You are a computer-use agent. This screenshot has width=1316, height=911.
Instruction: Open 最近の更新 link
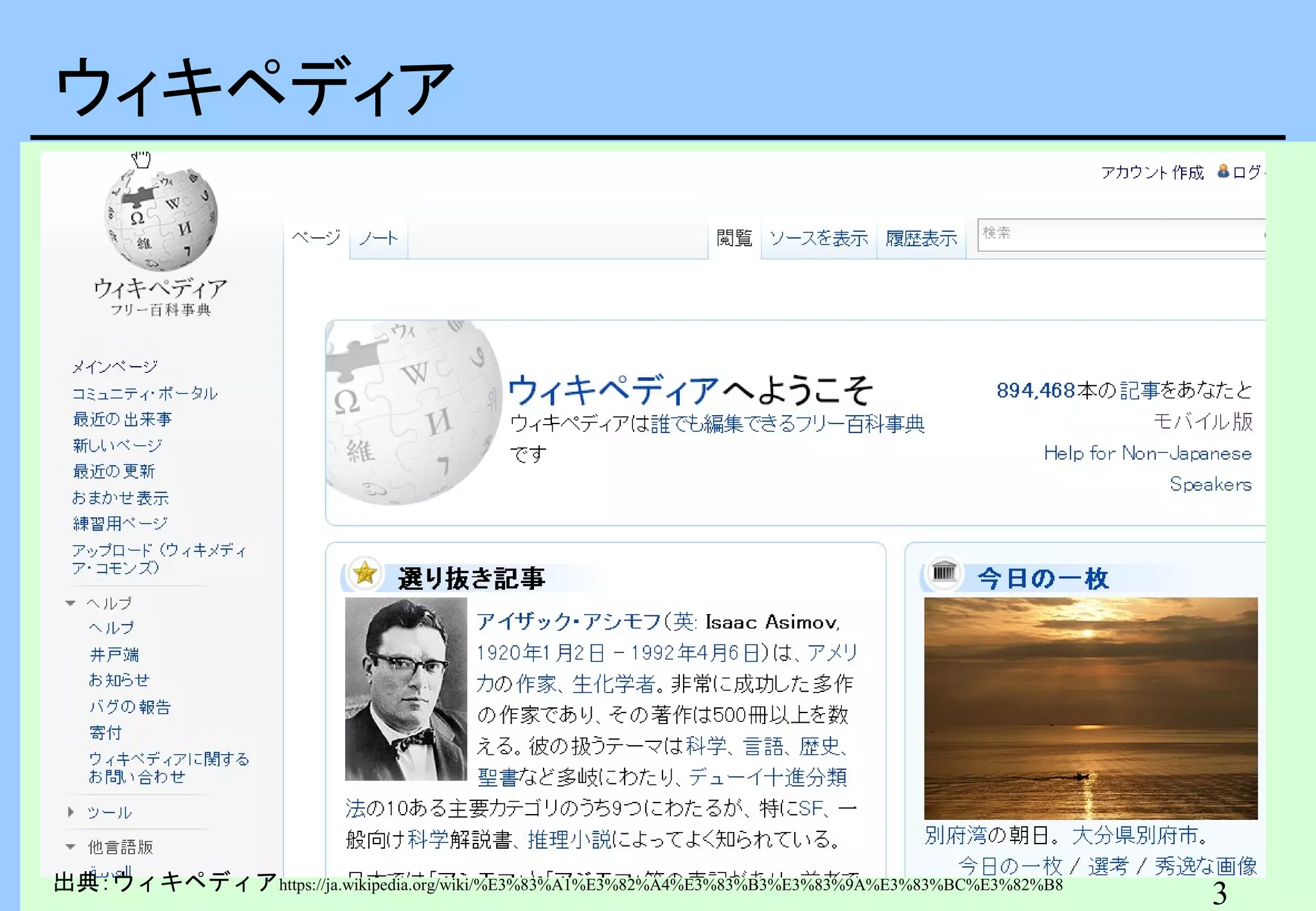click(114, 471)
